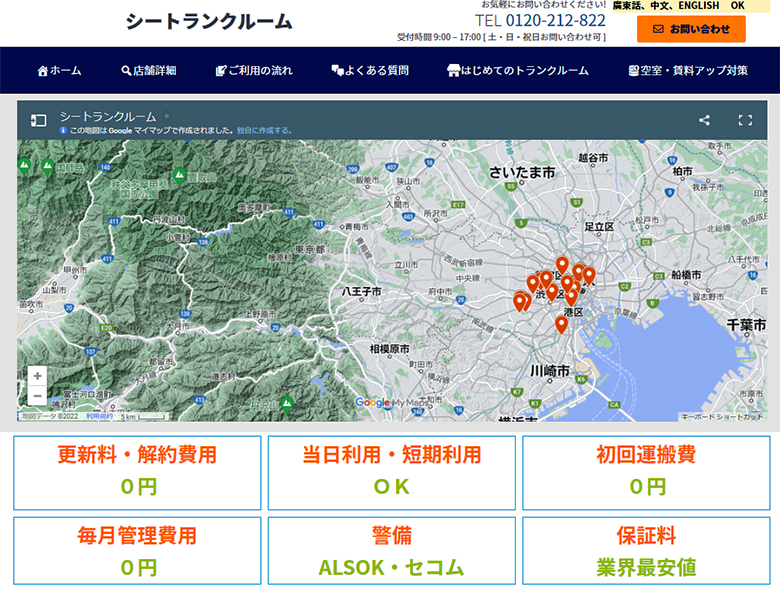The height and width of the screenshot is (589, 780).
Task: Click the お問い合わせ orange button
Action: click(x=691, y=29)
